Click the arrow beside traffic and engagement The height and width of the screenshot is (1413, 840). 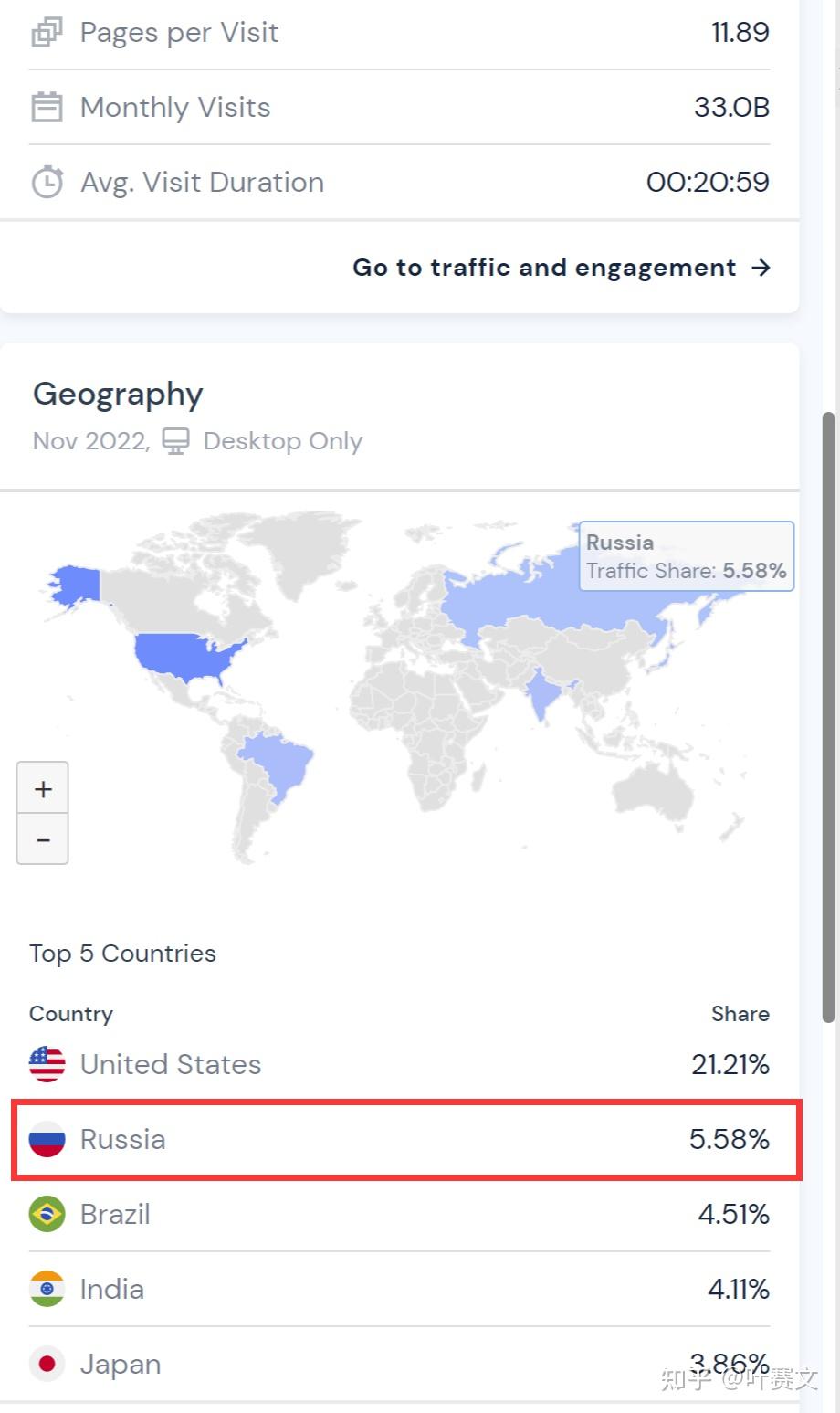click(x=761, y=268)
